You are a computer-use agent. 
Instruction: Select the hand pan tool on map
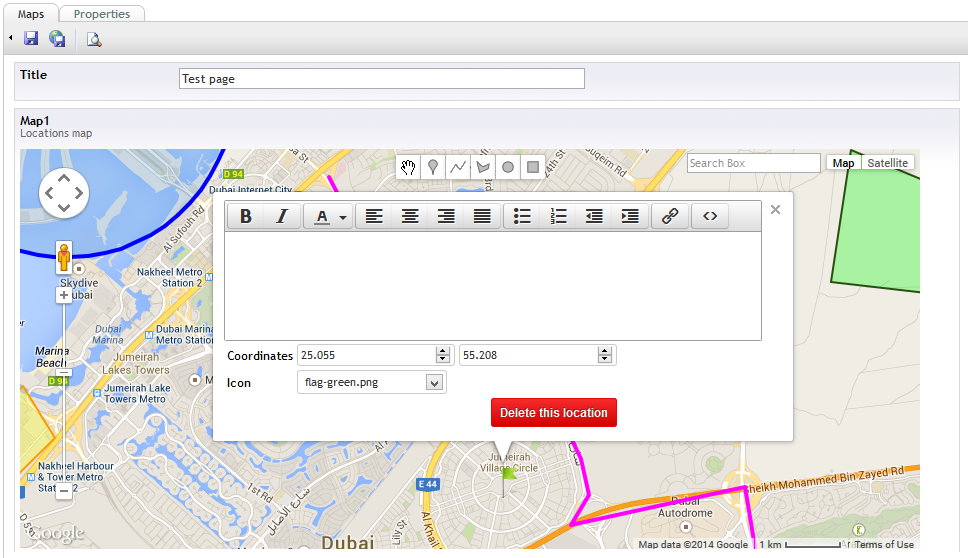tap(408, 167)
